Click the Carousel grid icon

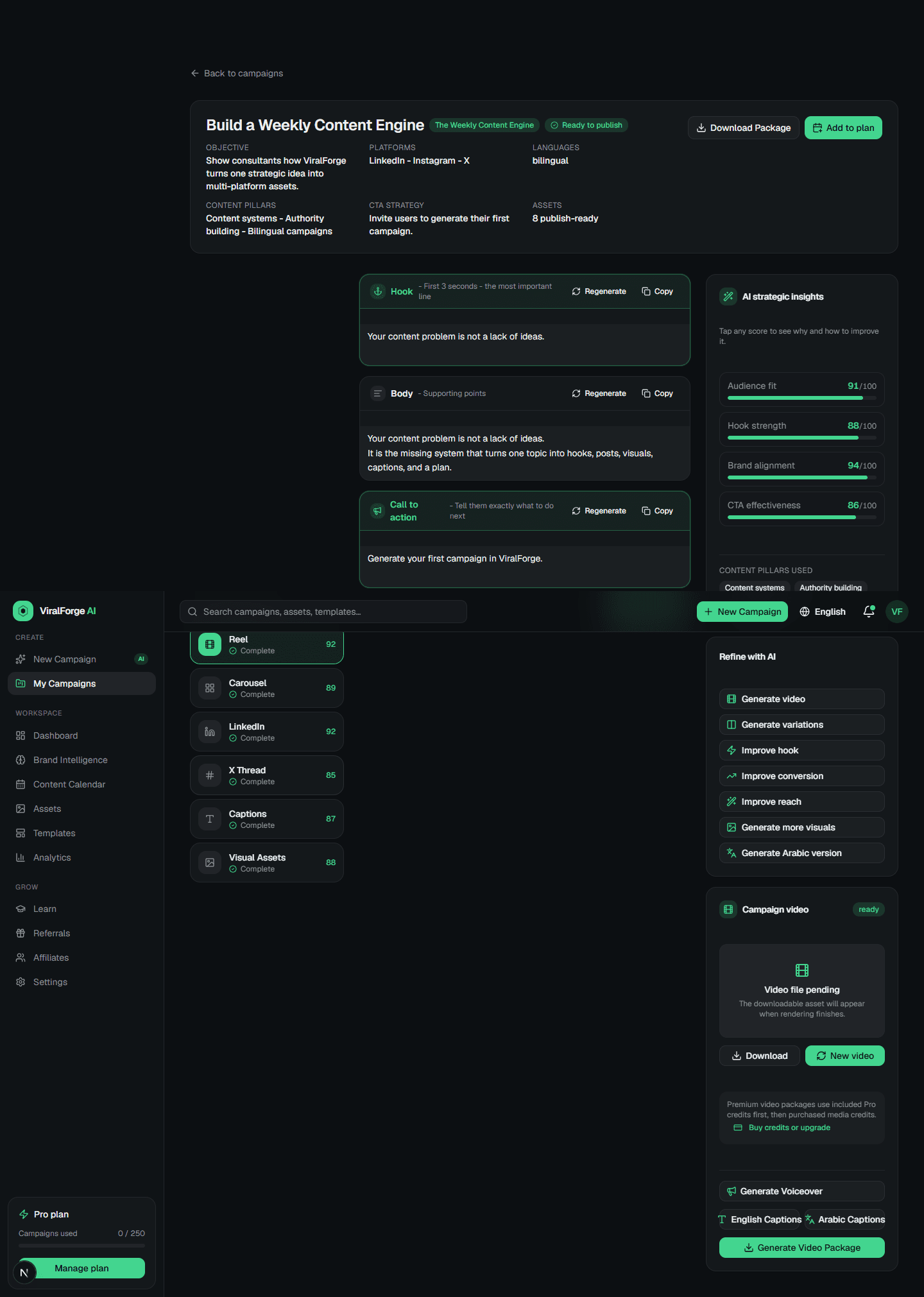click(x=210, y=688)
